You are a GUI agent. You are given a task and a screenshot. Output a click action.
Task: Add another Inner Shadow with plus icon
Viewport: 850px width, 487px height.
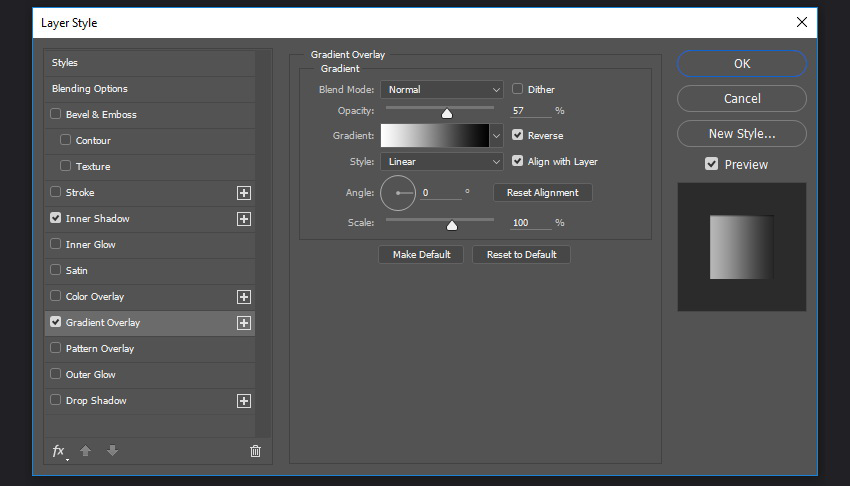coord(244,219)
